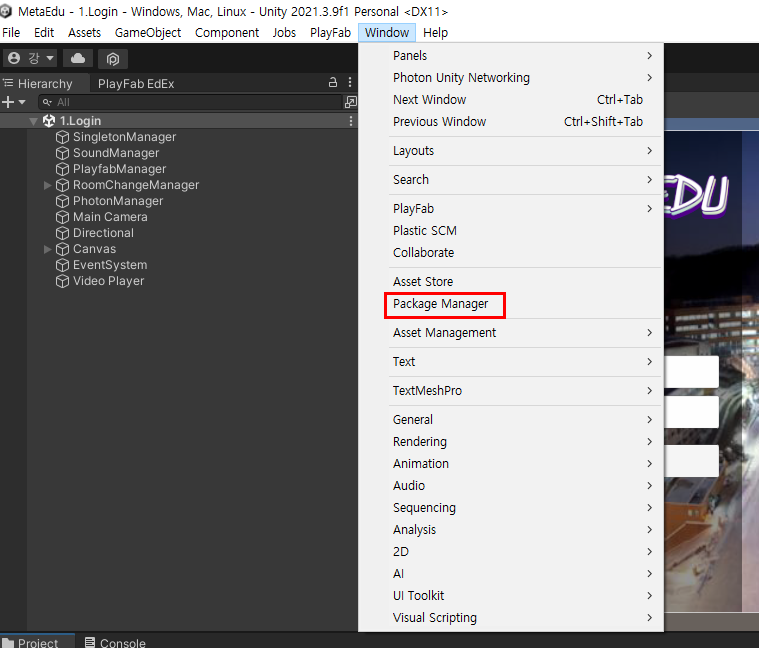Open Package Manager from Window menu
Image resolution: width=759 pixels, height=648 pixels.
click(x=511, y=304)
